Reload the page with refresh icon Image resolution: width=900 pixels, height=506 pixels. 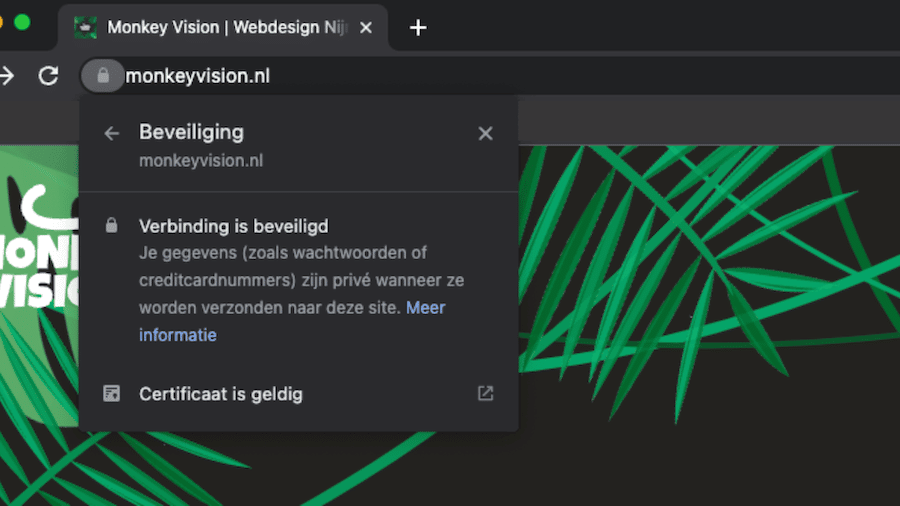point(49,76)
